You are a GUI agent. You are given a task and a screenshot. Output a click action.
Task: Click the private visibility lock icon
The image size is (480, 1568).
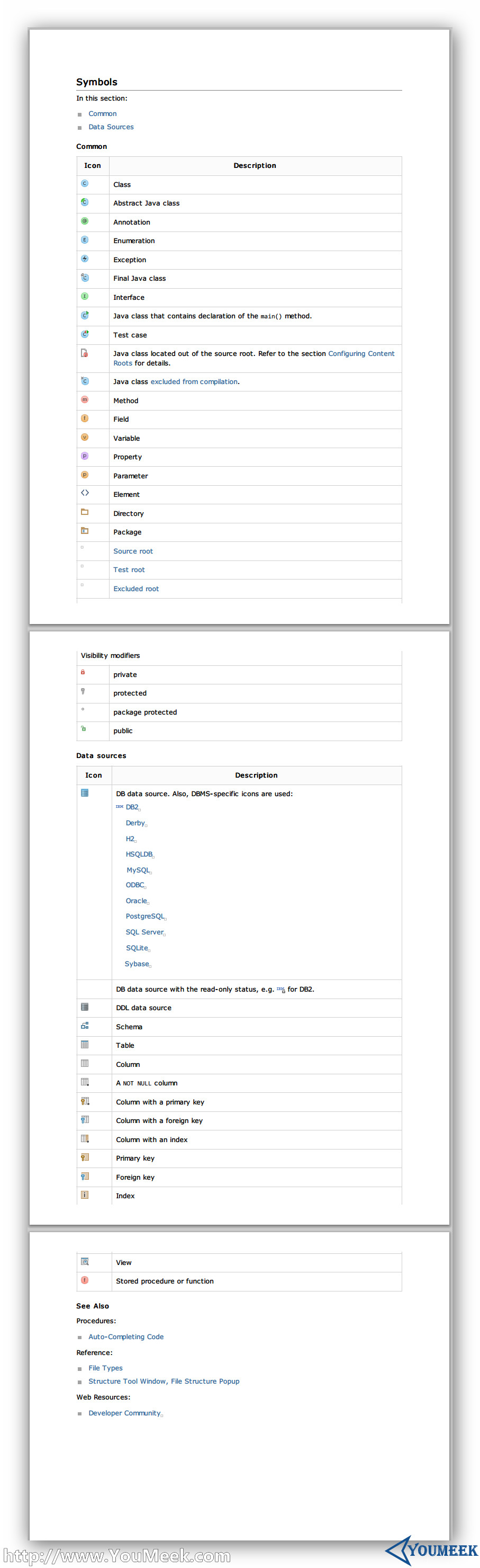83,673
